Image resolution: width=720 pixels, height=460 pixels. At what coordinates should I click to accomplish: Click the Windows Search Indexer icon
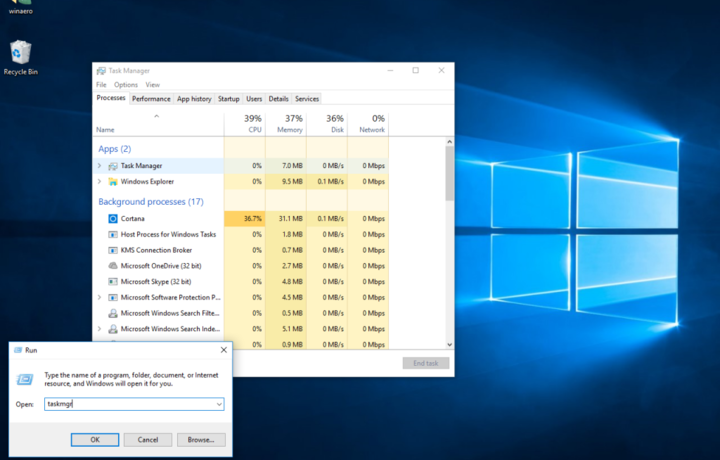[x=112, y=329]
